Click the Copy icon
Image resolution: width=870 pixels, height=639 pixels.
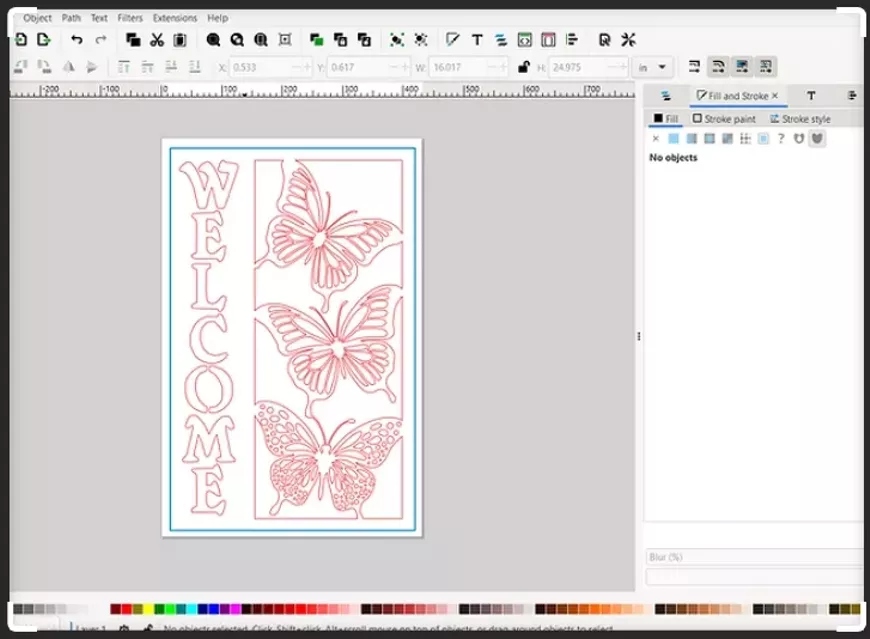(133, 39)
